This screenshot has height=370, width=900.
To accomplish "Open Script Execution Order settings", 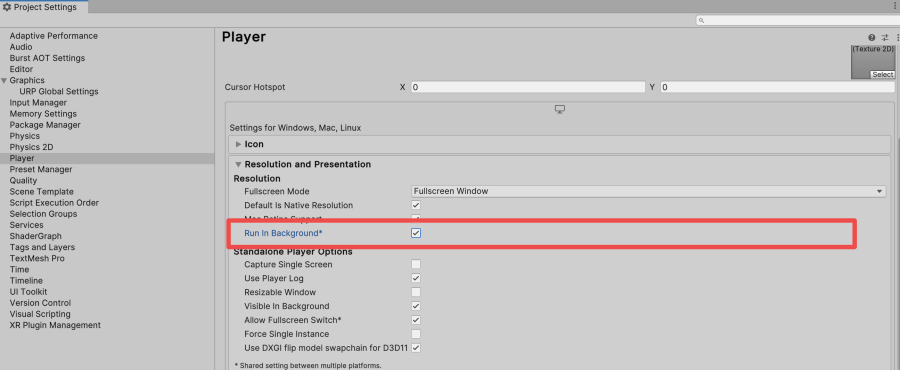I will [x=54, y=202].
